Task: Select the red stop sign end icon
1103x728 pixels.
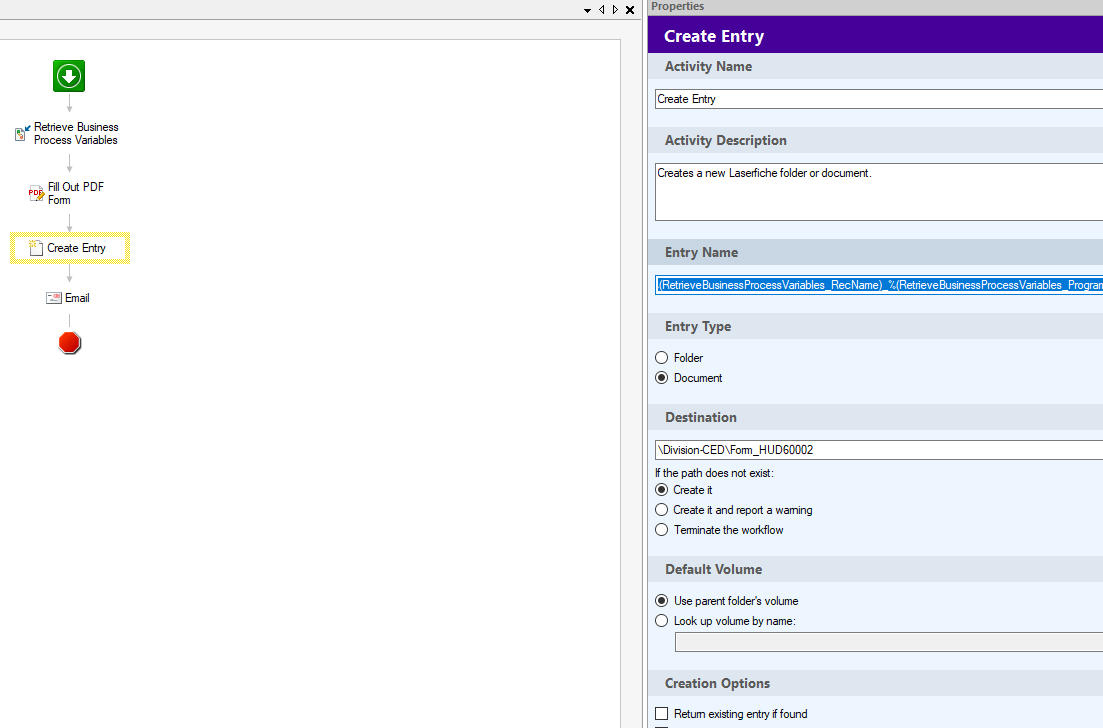Action: click(x=70, y=343)
